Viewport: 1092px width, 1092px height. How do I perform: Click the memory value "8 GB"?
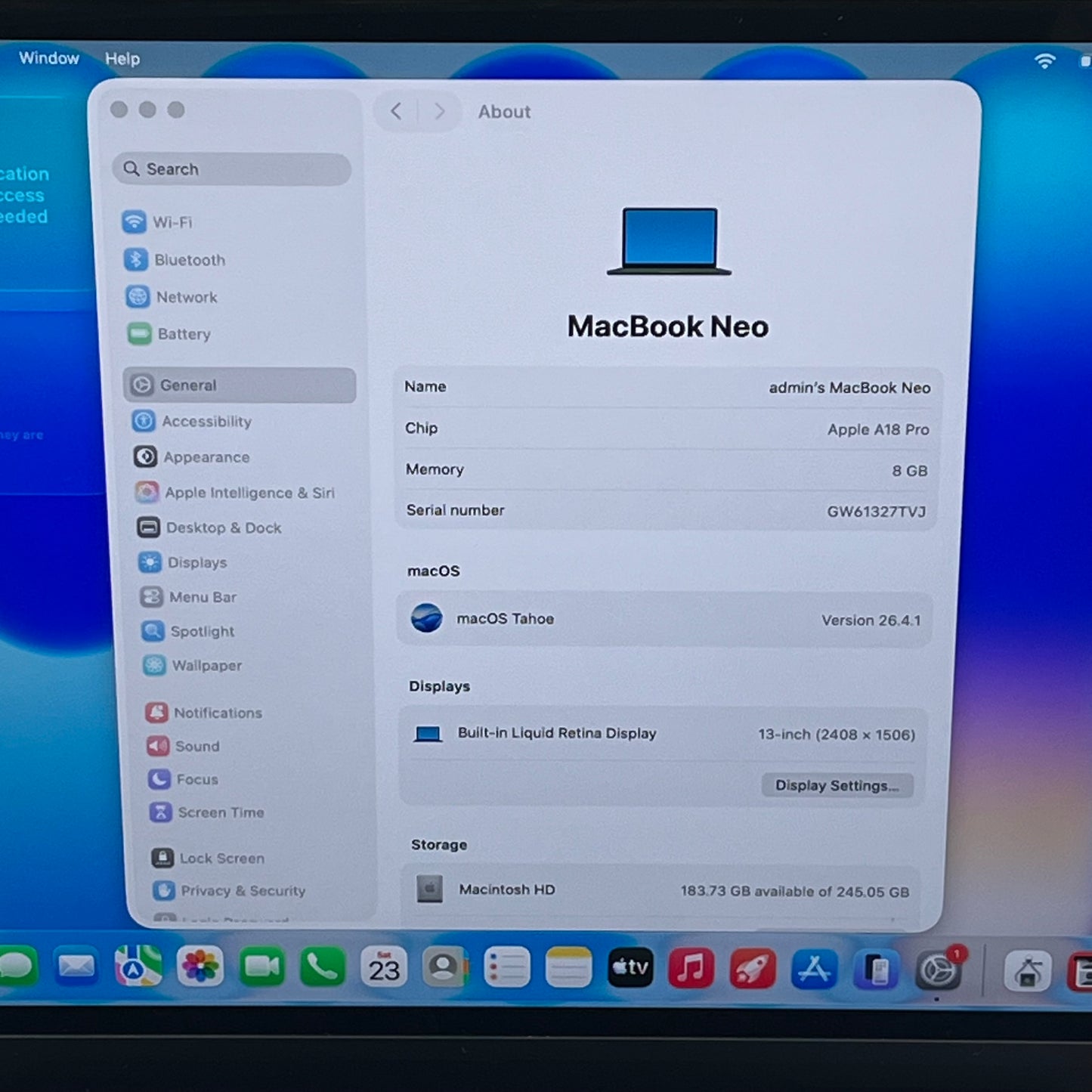coord(910,471)
